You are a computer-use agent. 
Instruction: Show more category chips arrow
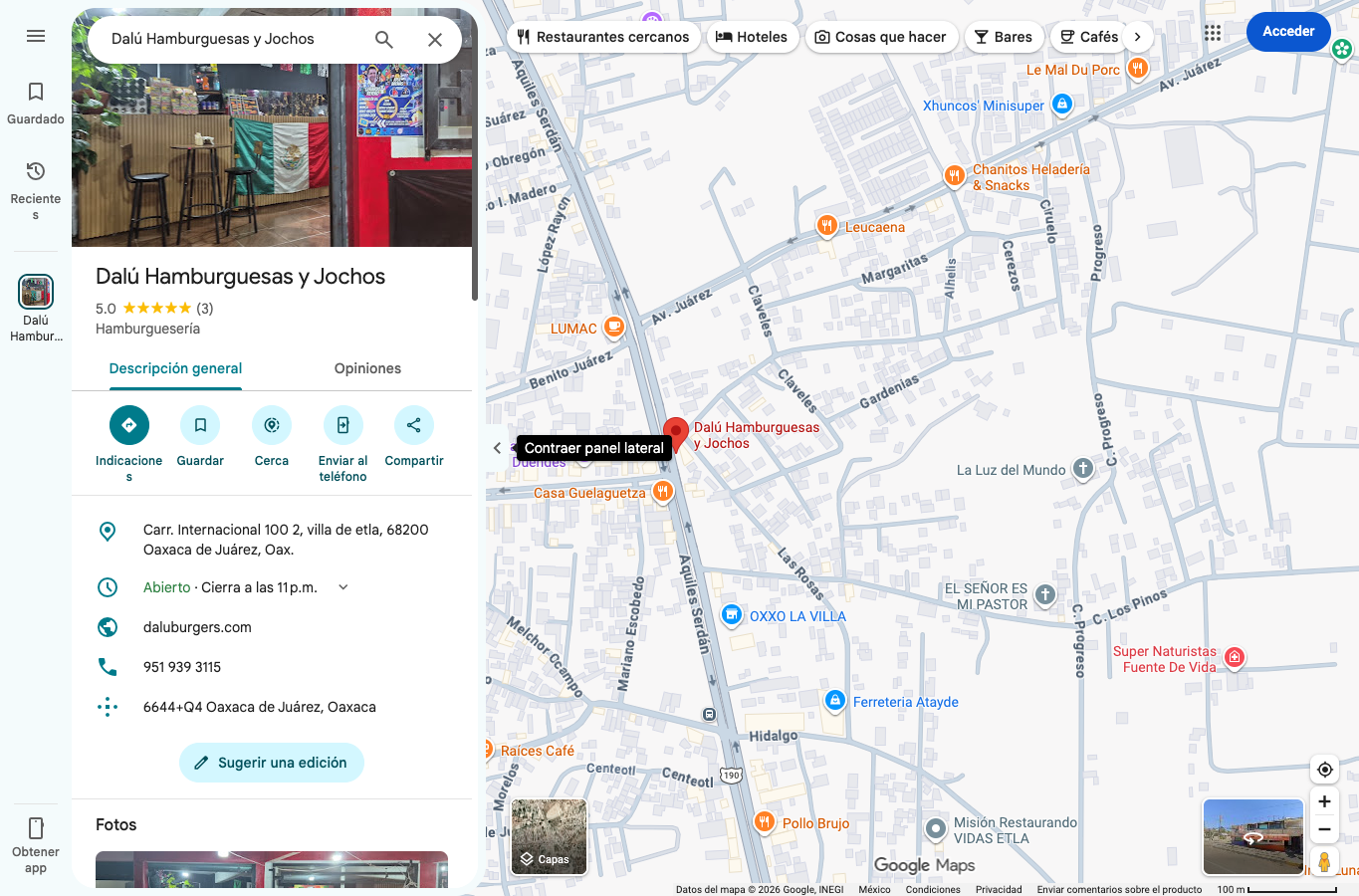click(1137, 37)
